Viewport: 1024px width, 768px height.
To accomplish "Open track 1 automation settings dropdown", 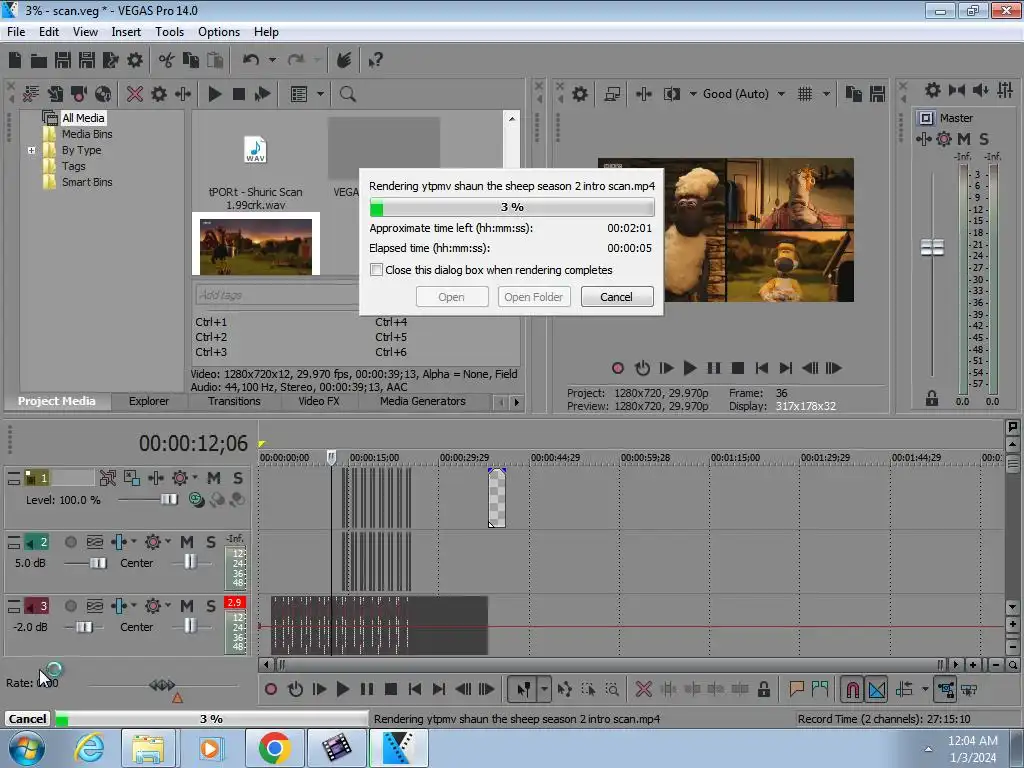I will 195,477.
